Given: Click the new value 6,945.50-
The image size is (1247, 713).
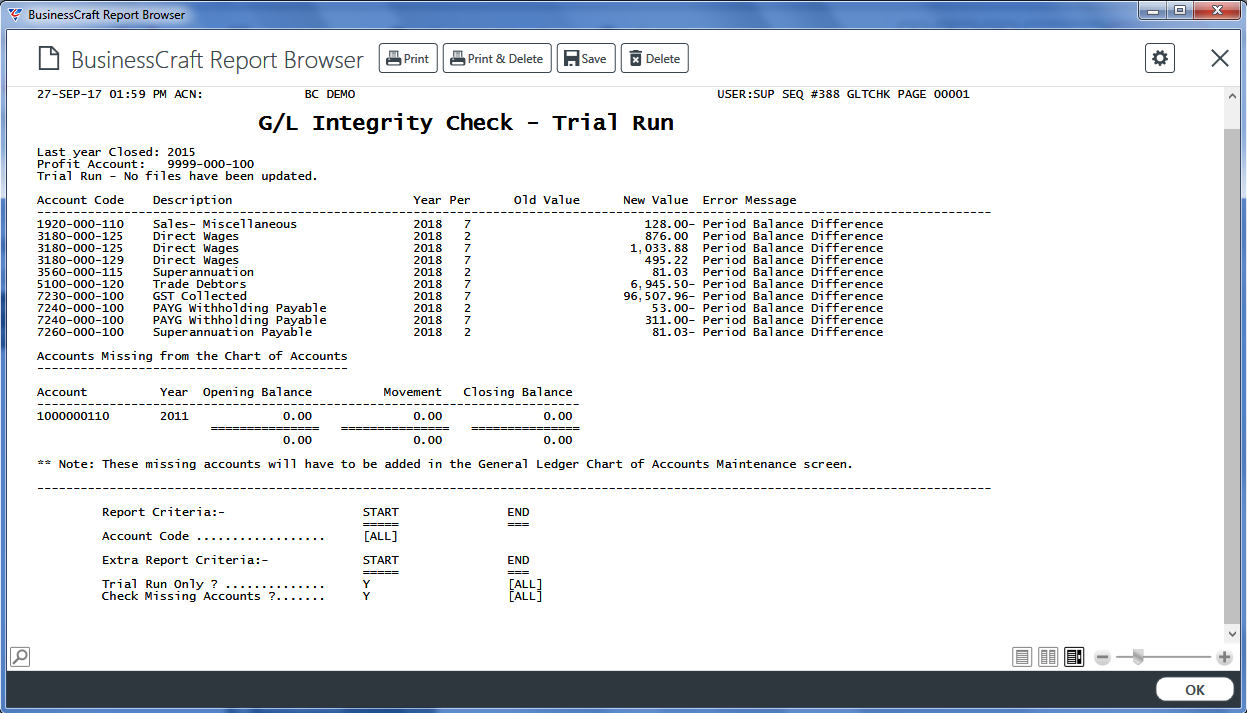Looking at the screenshot, I should 663,284.
